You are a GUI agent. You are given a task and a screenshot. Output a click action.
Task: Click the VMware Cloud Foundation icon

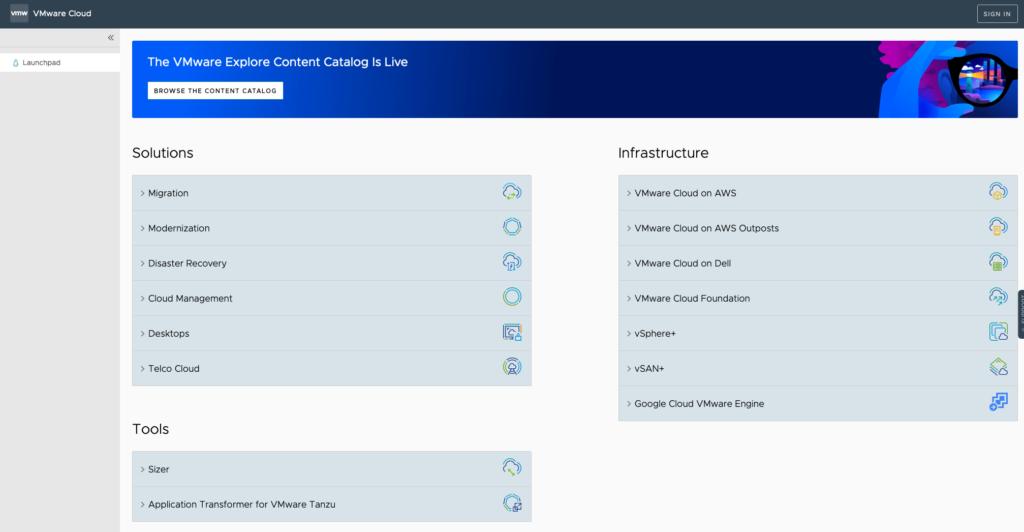tap(998, 297)
